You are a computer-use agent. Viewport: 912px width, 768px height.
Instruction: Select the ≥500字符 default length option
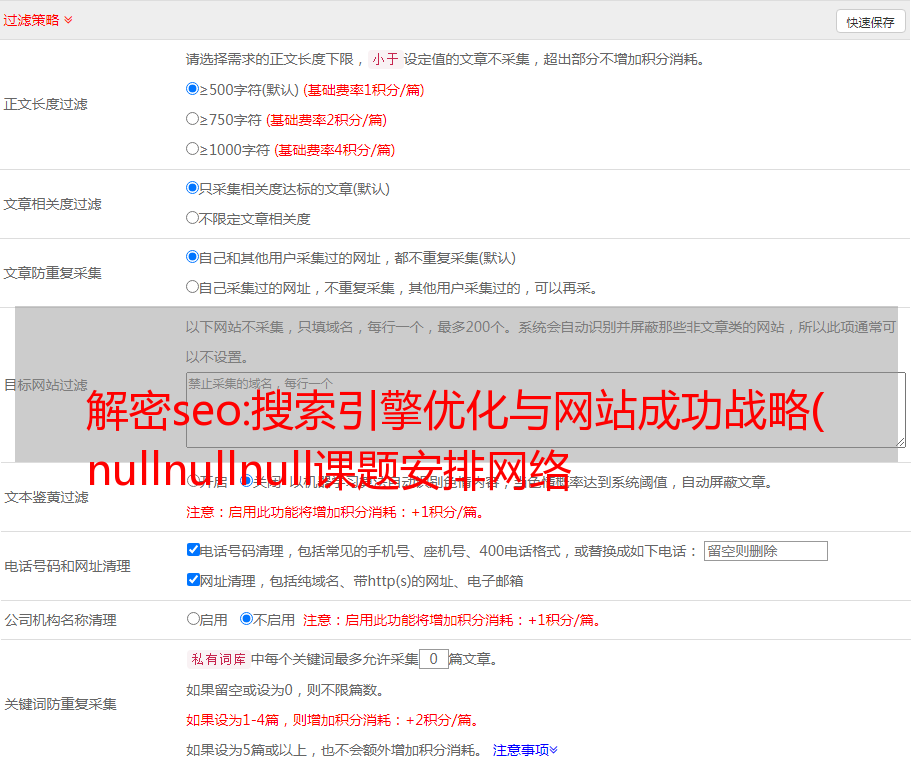(193, 89)
